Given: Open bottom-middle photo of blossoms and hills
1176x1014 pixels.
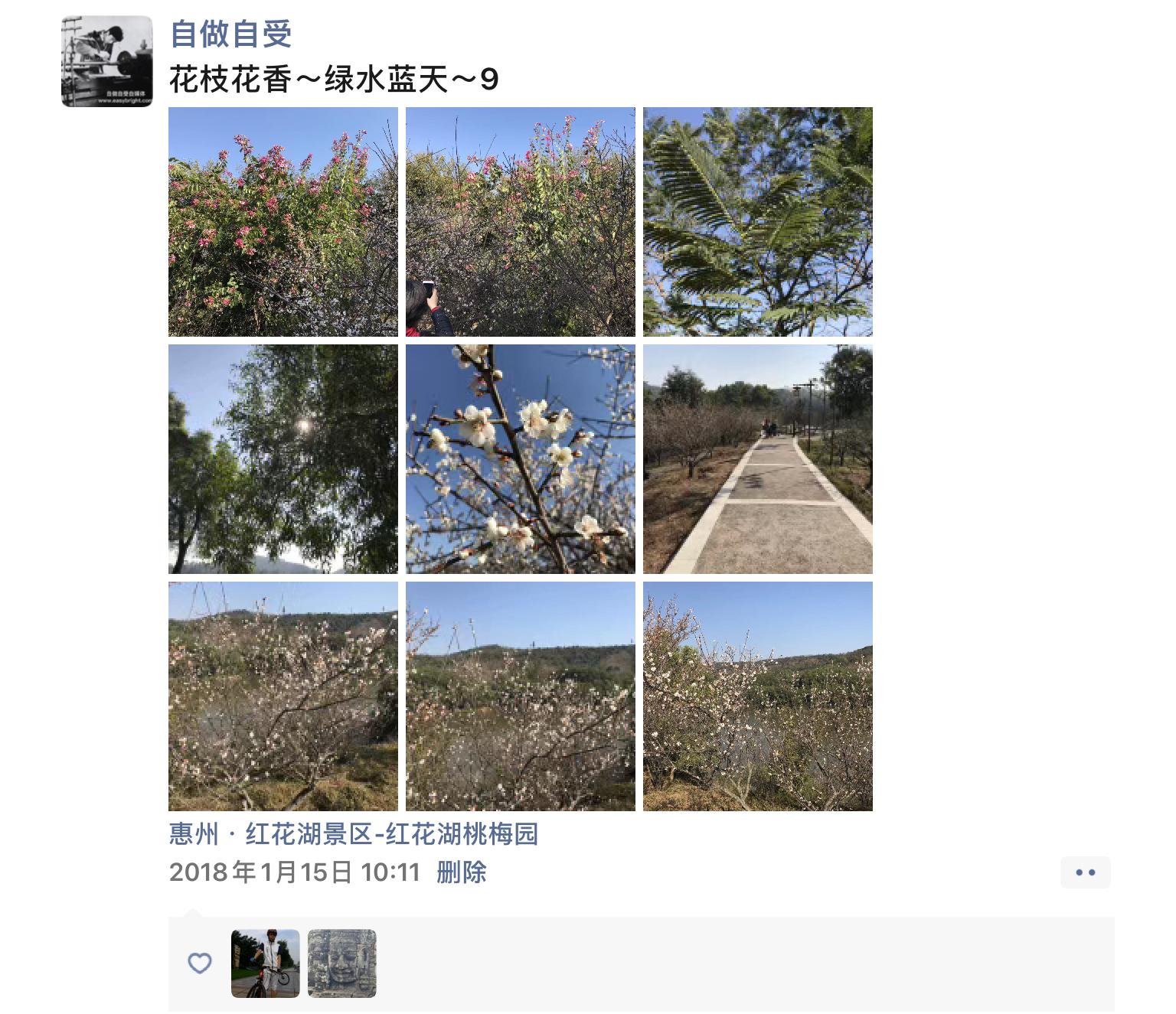Looking at the screenshot, I should click(521, 696).
